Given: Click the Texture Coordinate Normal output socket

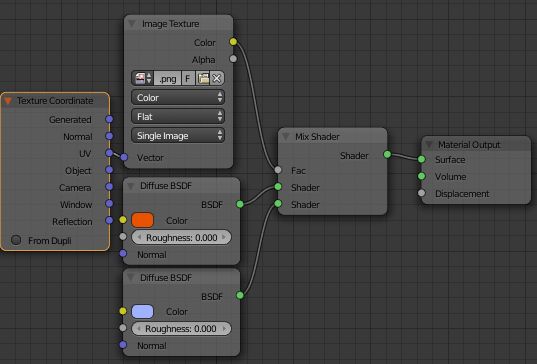Looking at the screenshot, I should 109,136.
